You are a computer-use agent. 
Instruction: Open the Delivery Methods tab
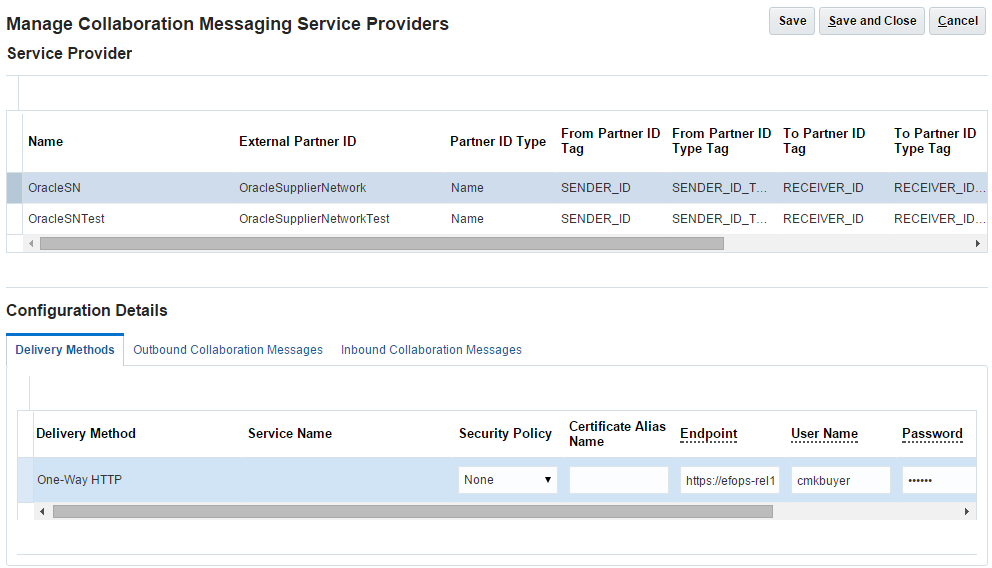tap(65, 350)
